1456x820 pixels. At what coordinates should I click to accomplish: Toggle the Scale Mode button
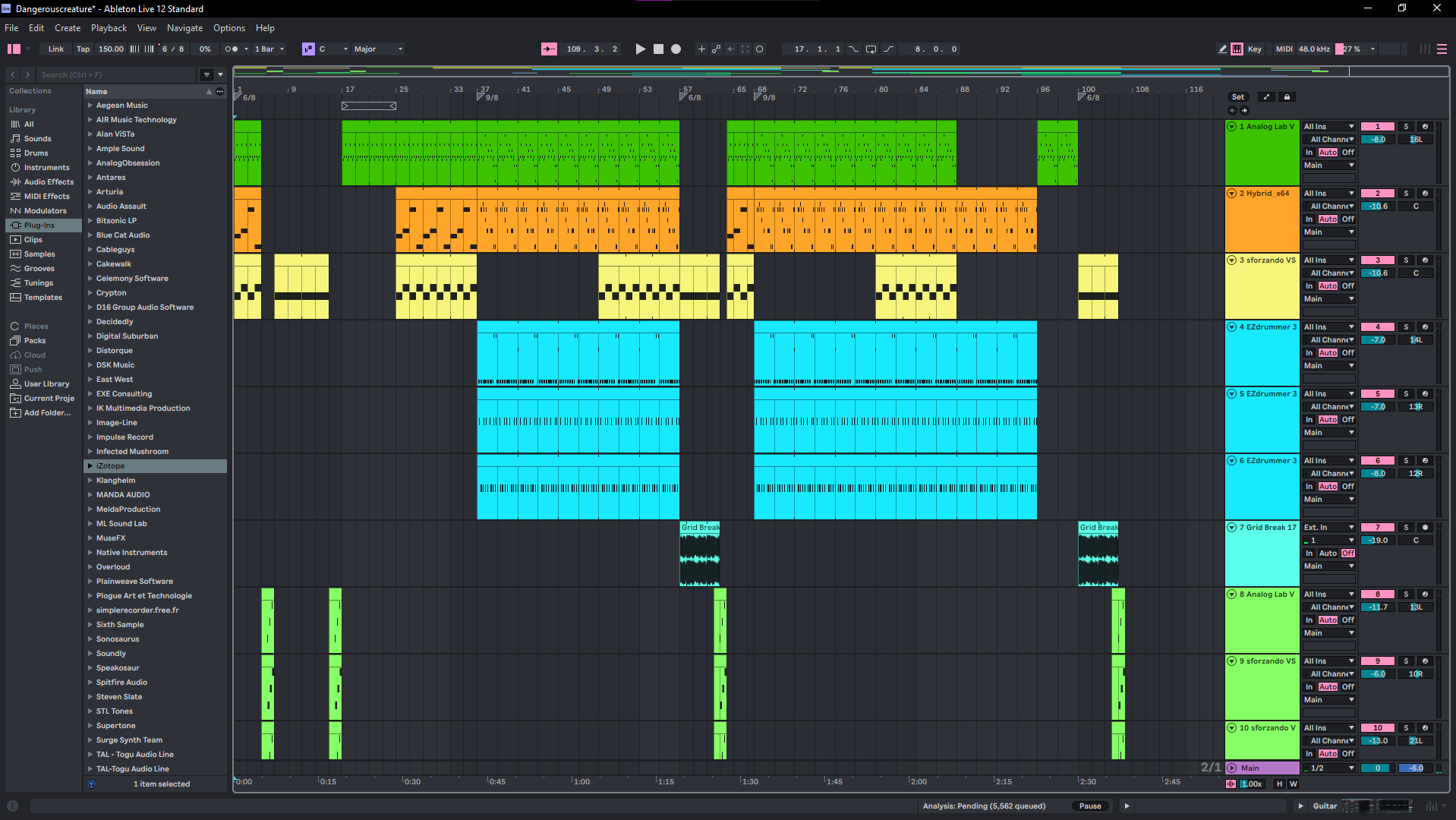point(308,49)
